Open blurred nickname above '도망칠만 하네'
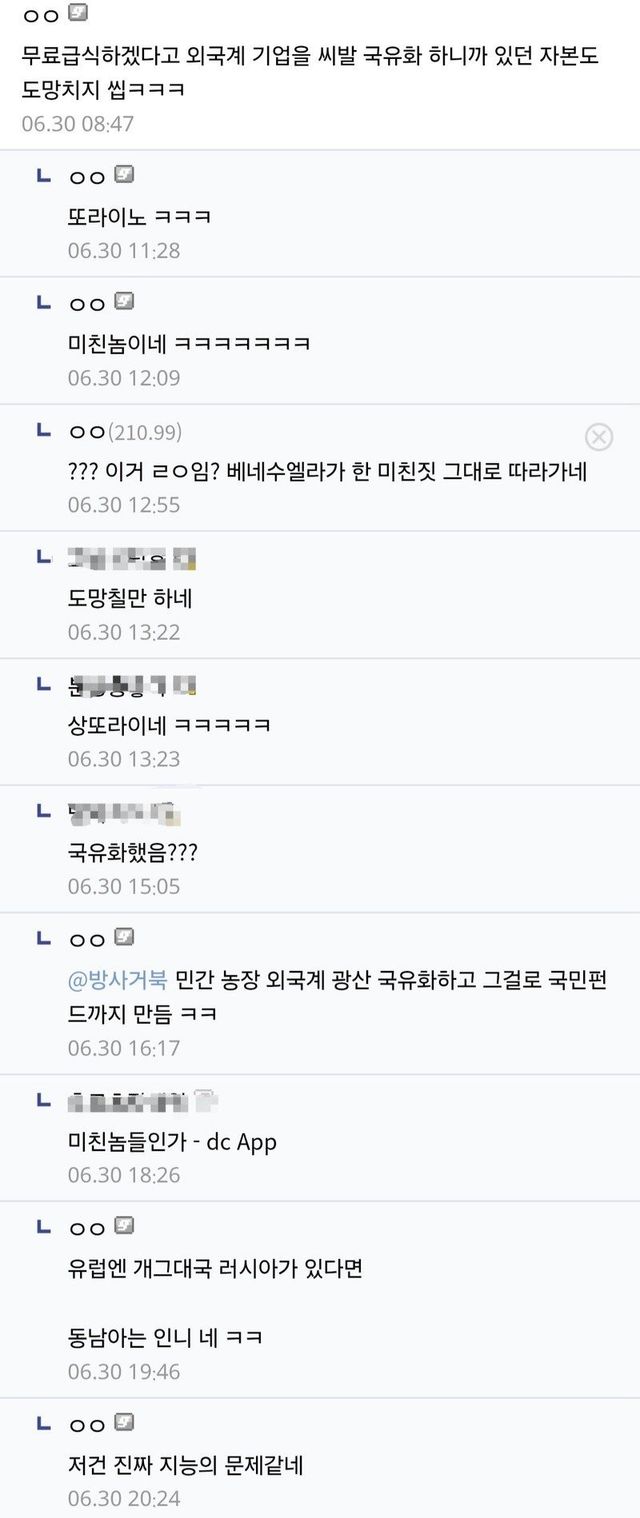The image size is (640, 1518). click(132, 558)
